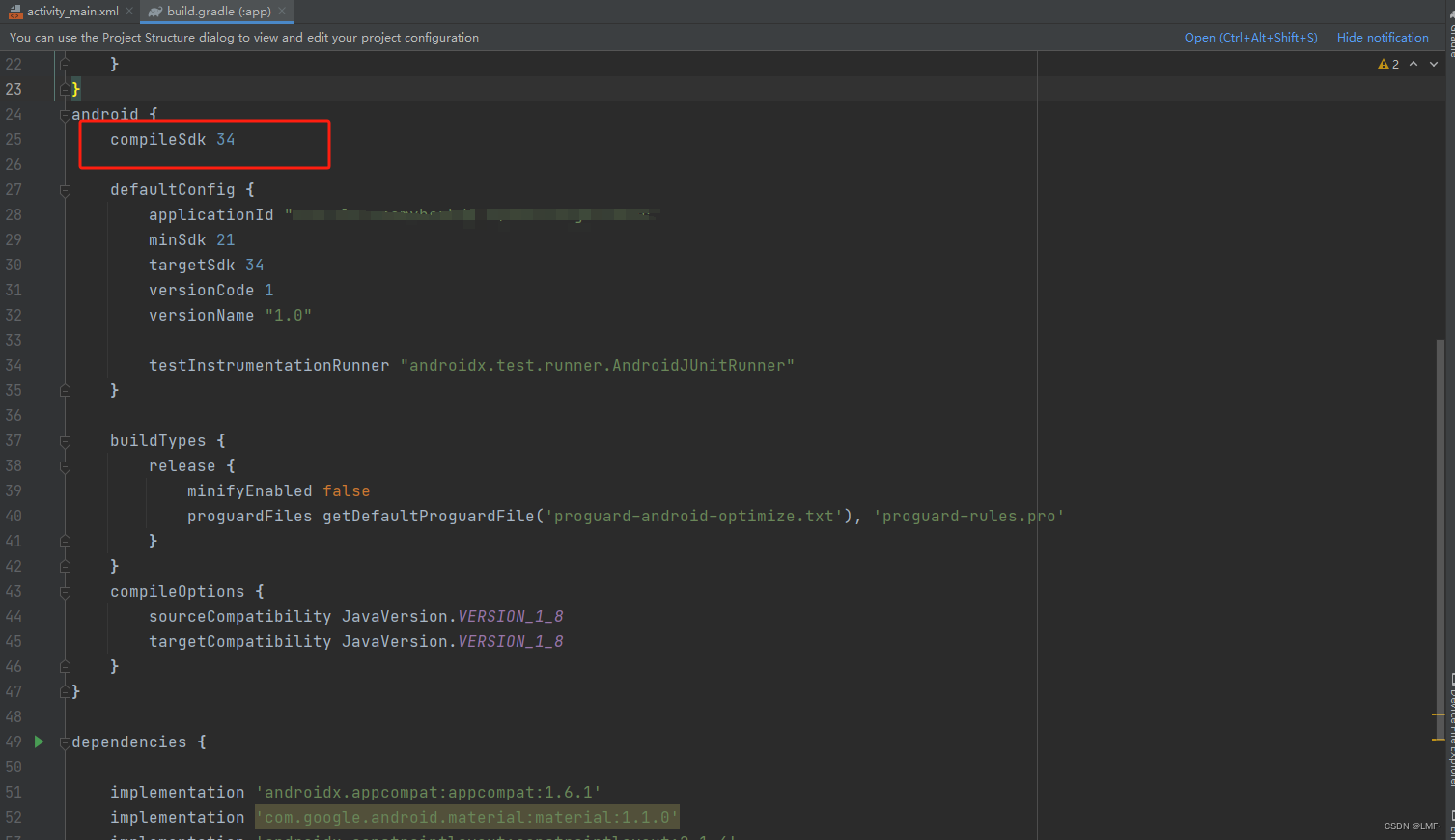Go to next highlighted problem arrow
1455x840 pixels.
[1434, 64]
